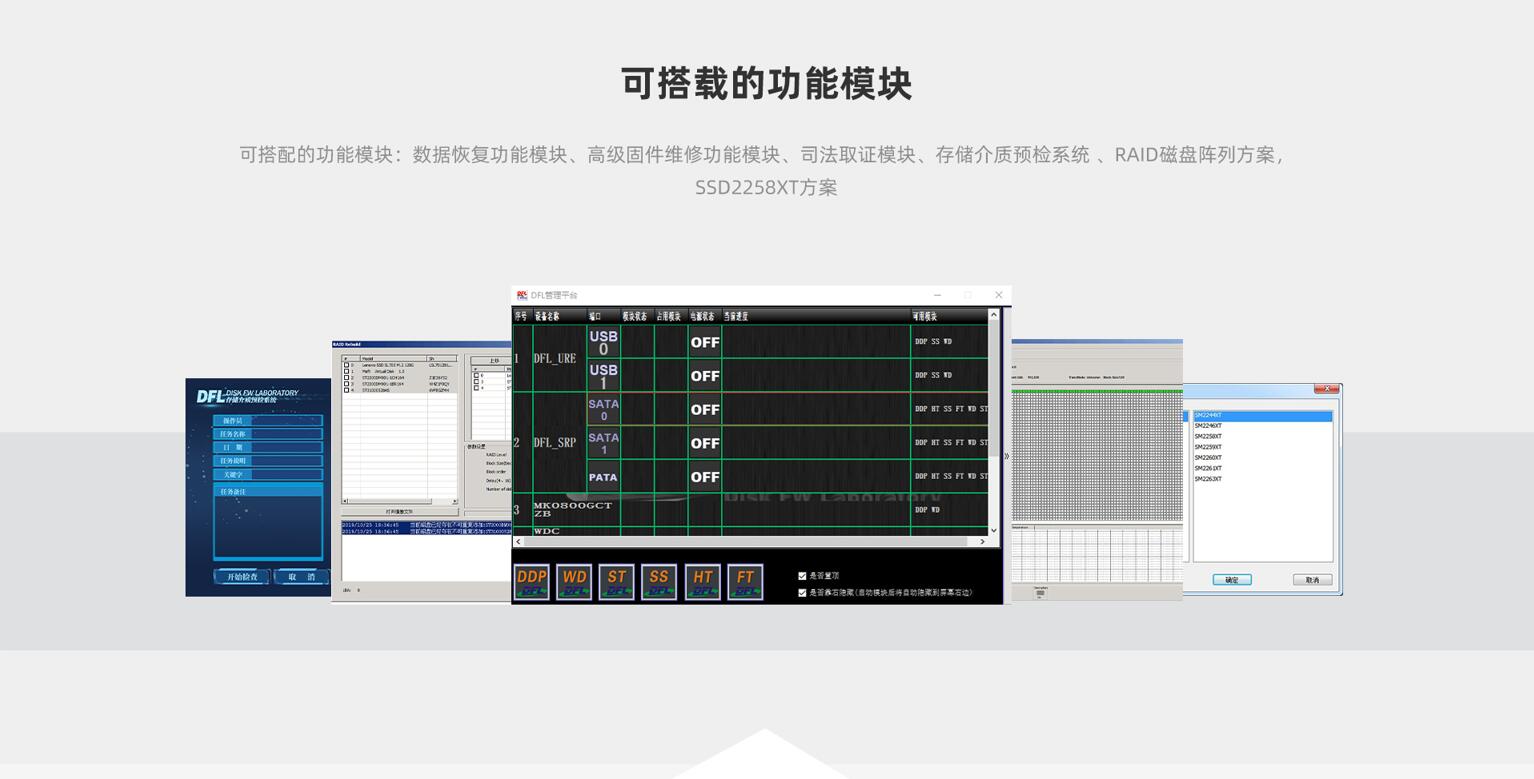Start the SS module icon
Image resolution: width=1534 pixels, height=779 pixels.
[659, 582]
